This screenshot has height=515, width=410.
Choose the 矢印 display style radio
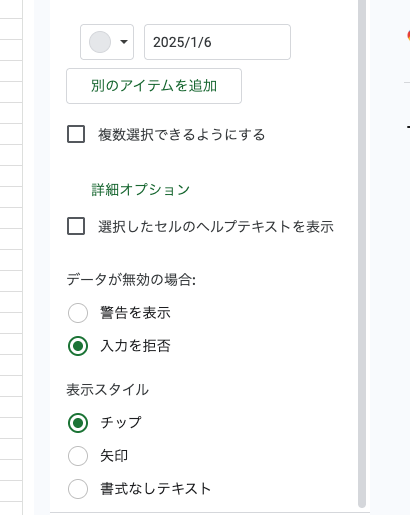point(78,456)
